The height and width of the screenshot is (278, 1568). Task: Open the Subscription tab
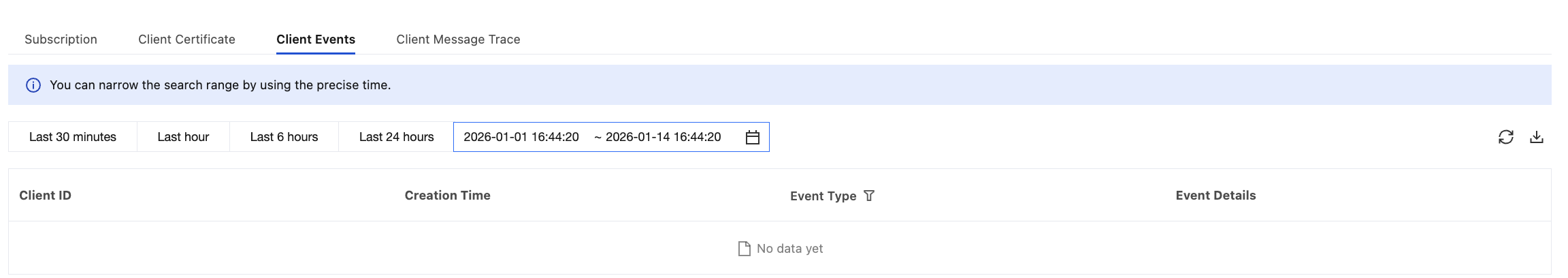tap(61, 40)
